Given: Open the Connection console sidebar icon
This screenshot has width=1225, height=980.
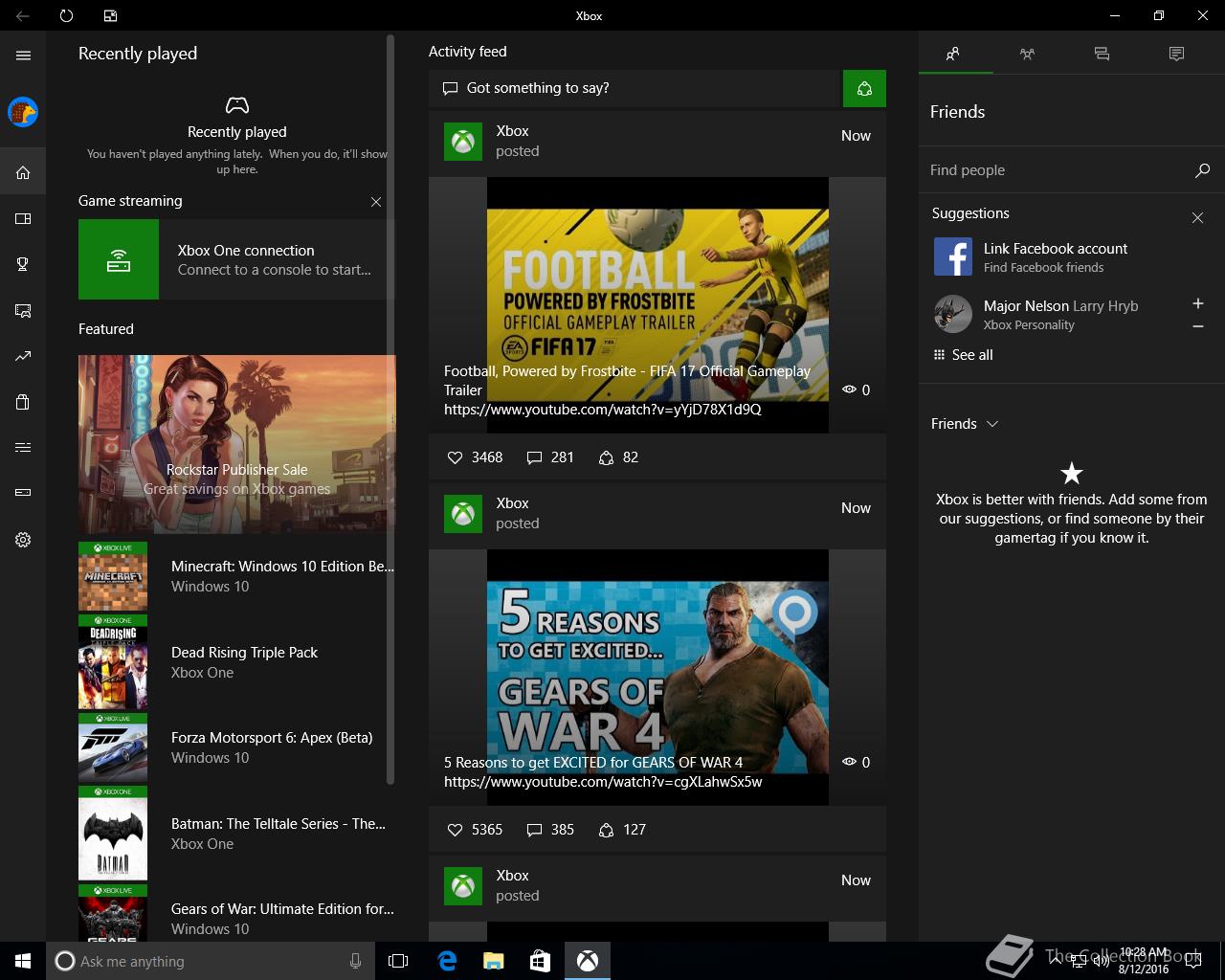Looking at the screenshot, I should coord(23,493).
